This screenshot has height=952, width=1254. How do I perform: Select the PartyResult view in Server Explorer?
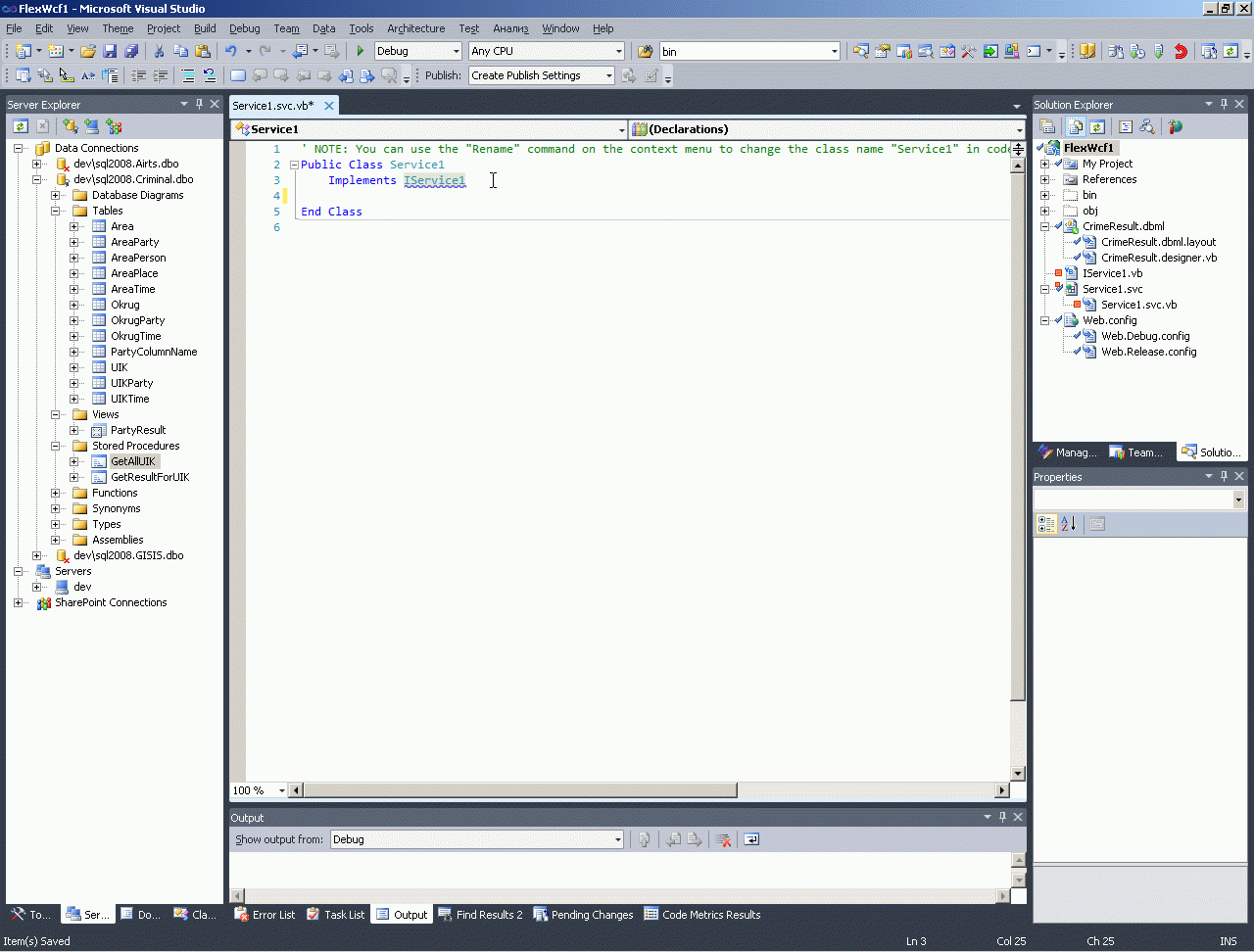[138, 430]
